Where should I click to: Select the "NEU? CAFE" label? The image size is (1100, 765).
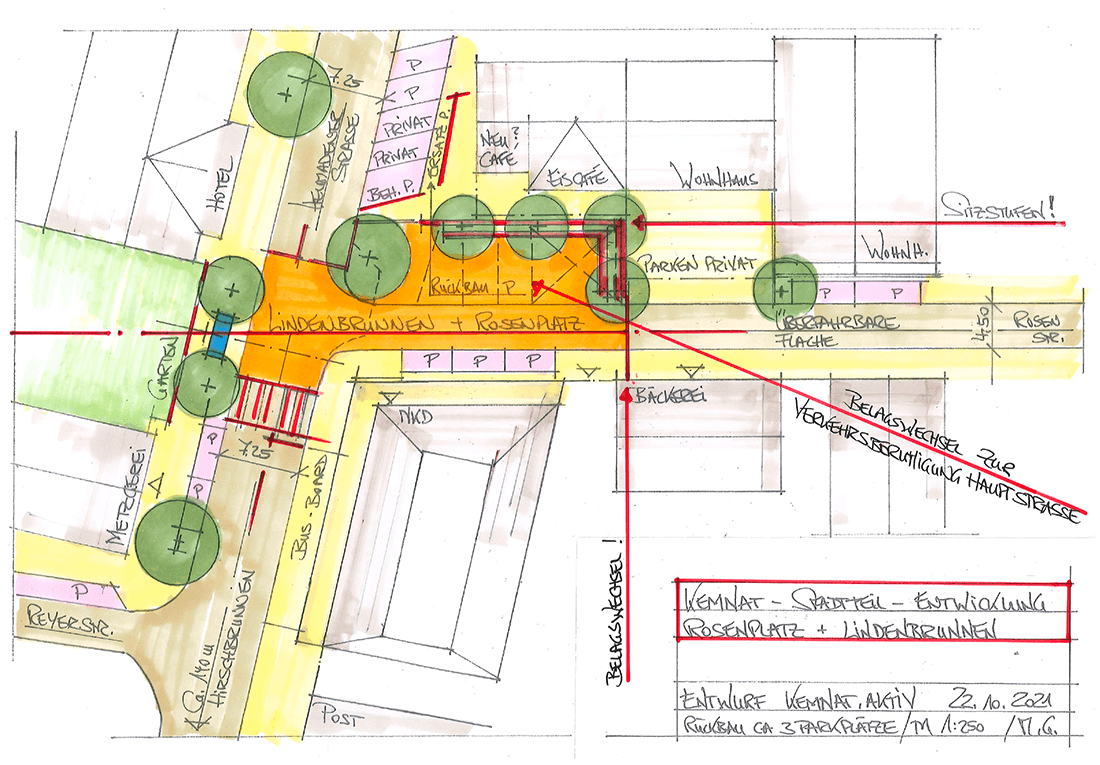pyautogui.click(x=499, y=148)
